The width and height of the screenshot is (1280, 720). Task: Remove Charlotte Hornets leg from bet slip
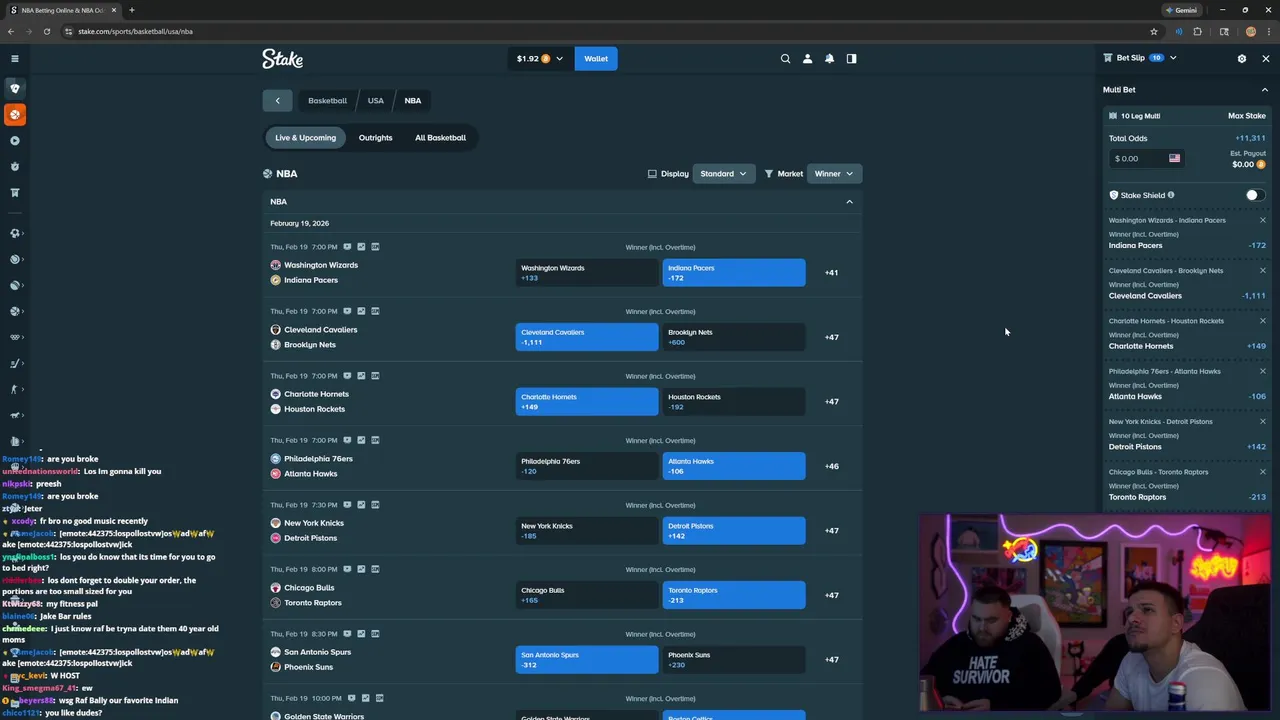(x=1262, y=321)
